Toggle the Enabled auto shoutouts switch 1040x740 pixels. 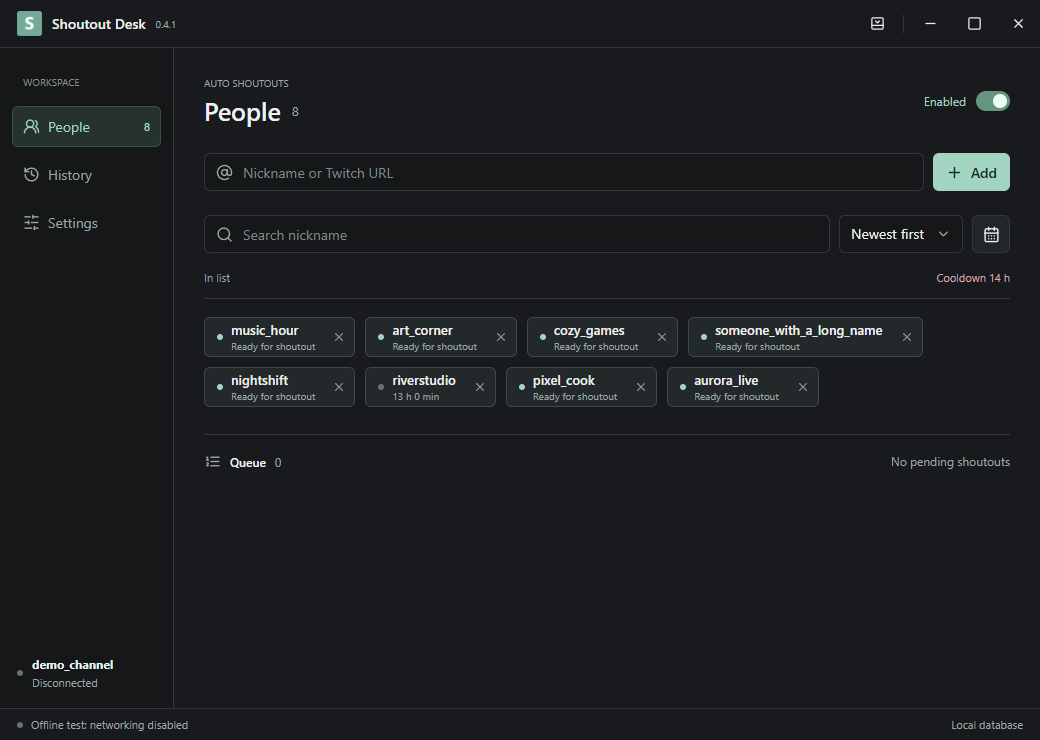pos(992,101)
